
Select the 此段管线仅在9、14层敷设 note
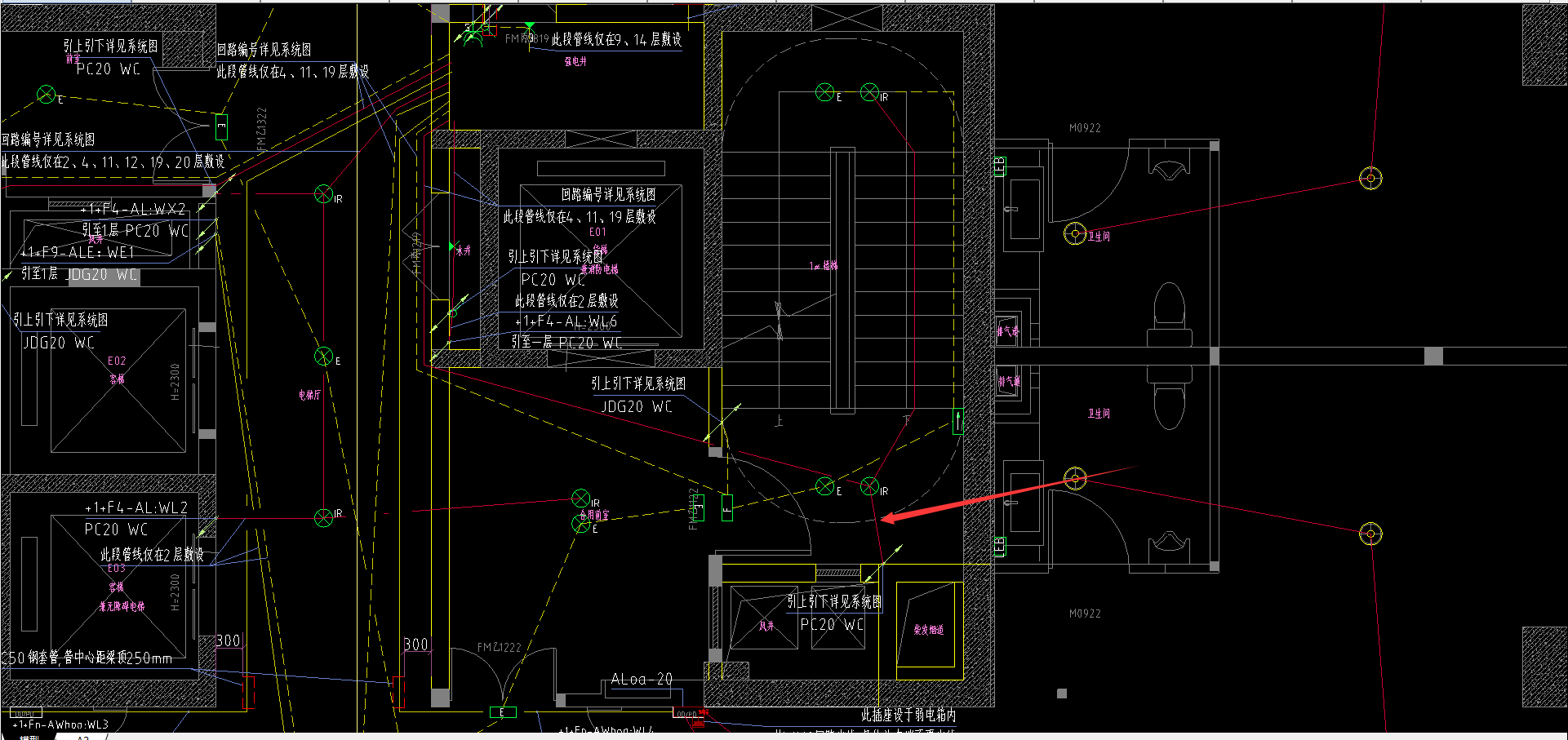pyautogui.click(x=616, y=39)
